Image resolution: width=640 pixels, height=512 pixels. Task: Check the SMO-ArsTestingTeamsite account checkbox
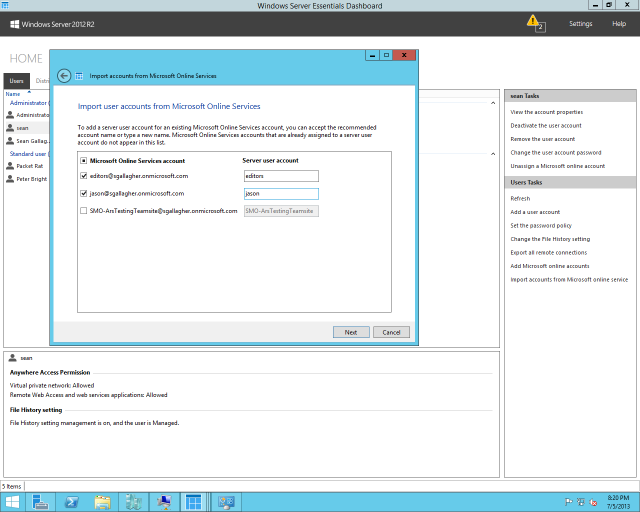click(x=84, y=211)
